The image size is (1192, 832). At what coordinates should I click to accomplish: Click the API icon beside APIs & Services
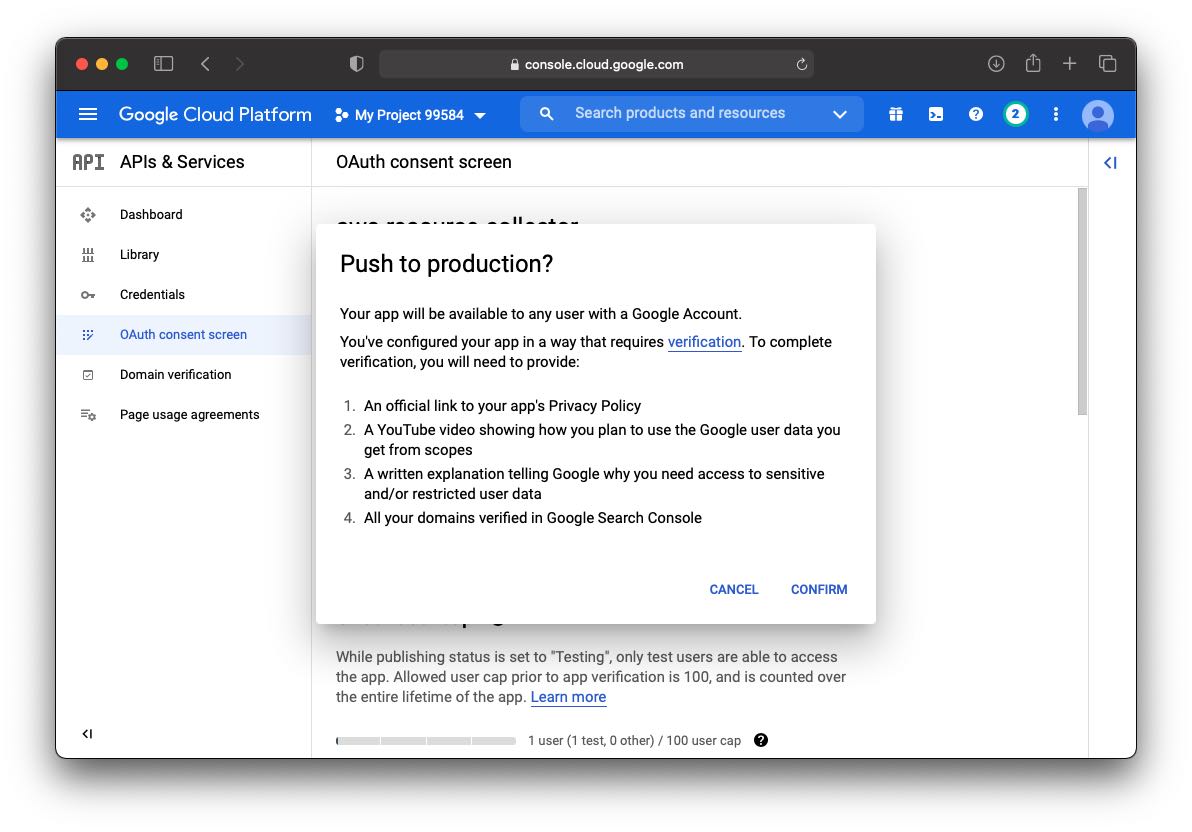tap(88, 162)
